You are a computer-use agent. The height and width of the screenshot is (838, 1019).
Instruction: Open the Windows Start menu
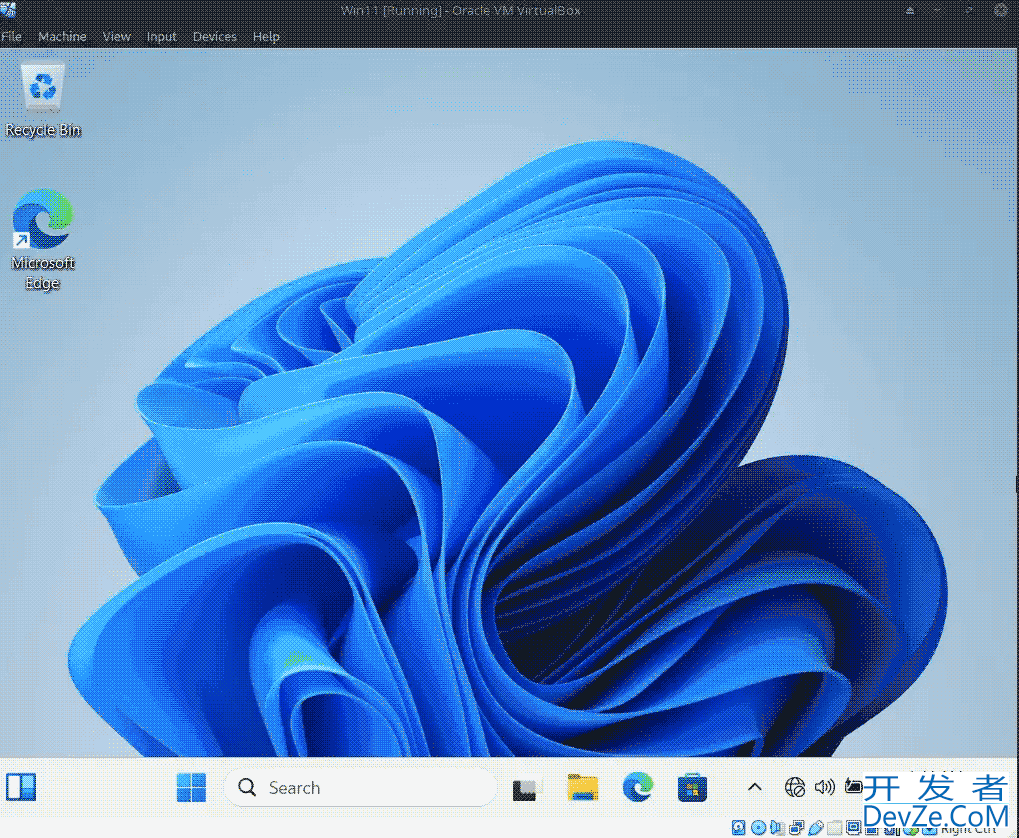(191, 787)
